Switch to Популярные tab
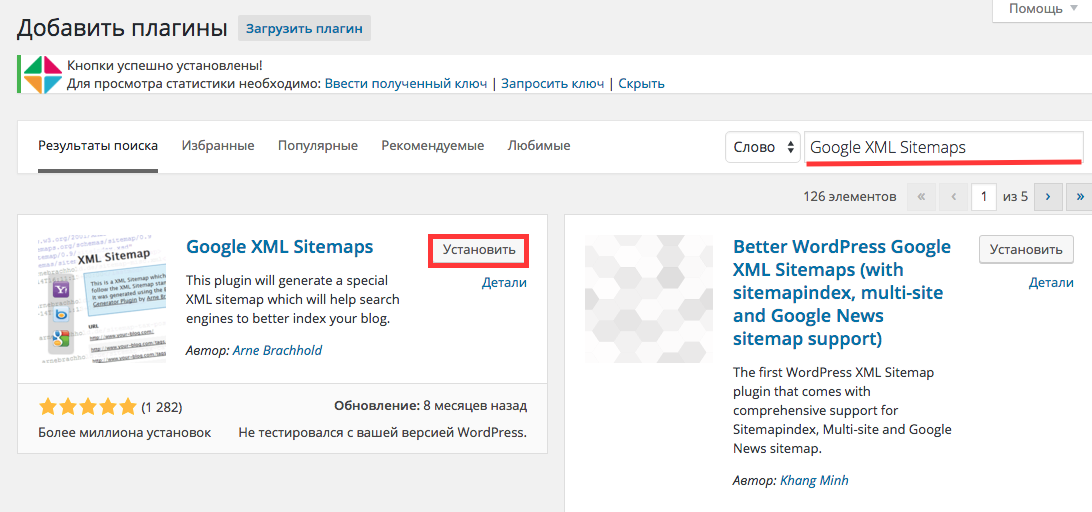This screenshot has width=1092, height=512. [318, 146]
